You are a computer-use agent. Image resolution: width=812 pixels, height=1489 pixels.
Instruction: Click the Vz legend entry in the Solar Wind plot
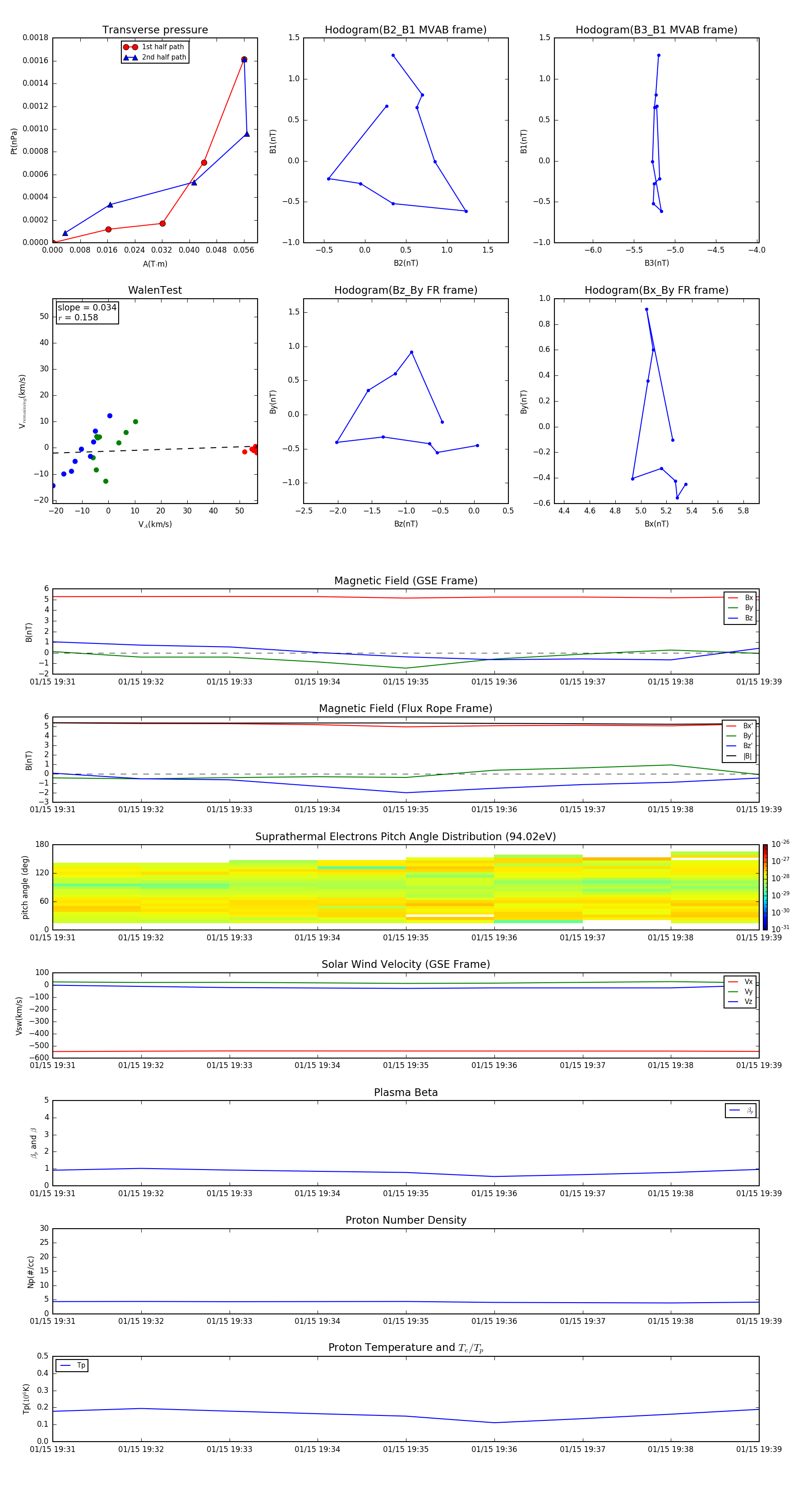pos(740,1002)
